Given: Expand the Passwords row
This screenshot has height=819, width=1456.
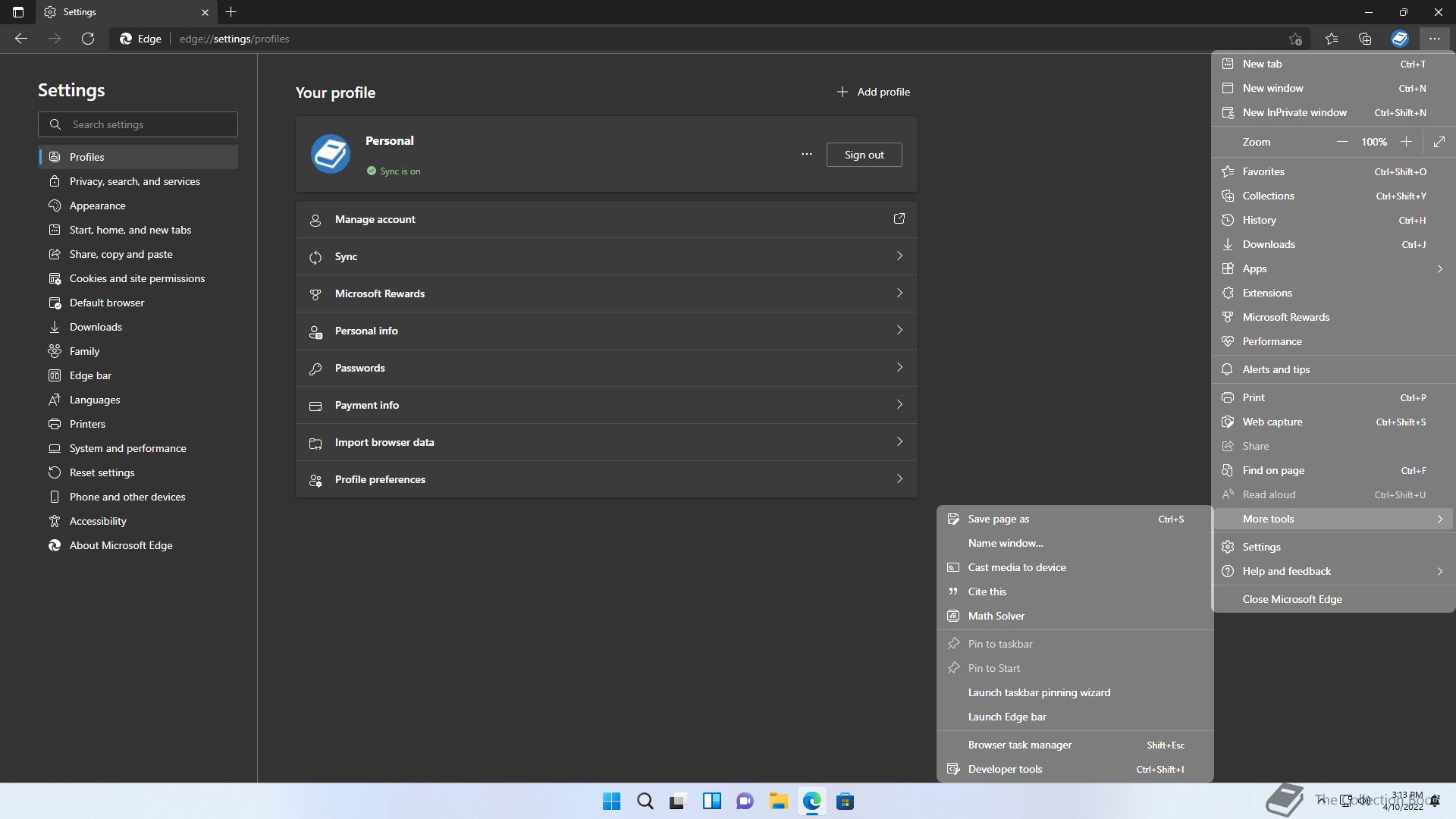Looking at the screenshot, I should tap(607, 368).
